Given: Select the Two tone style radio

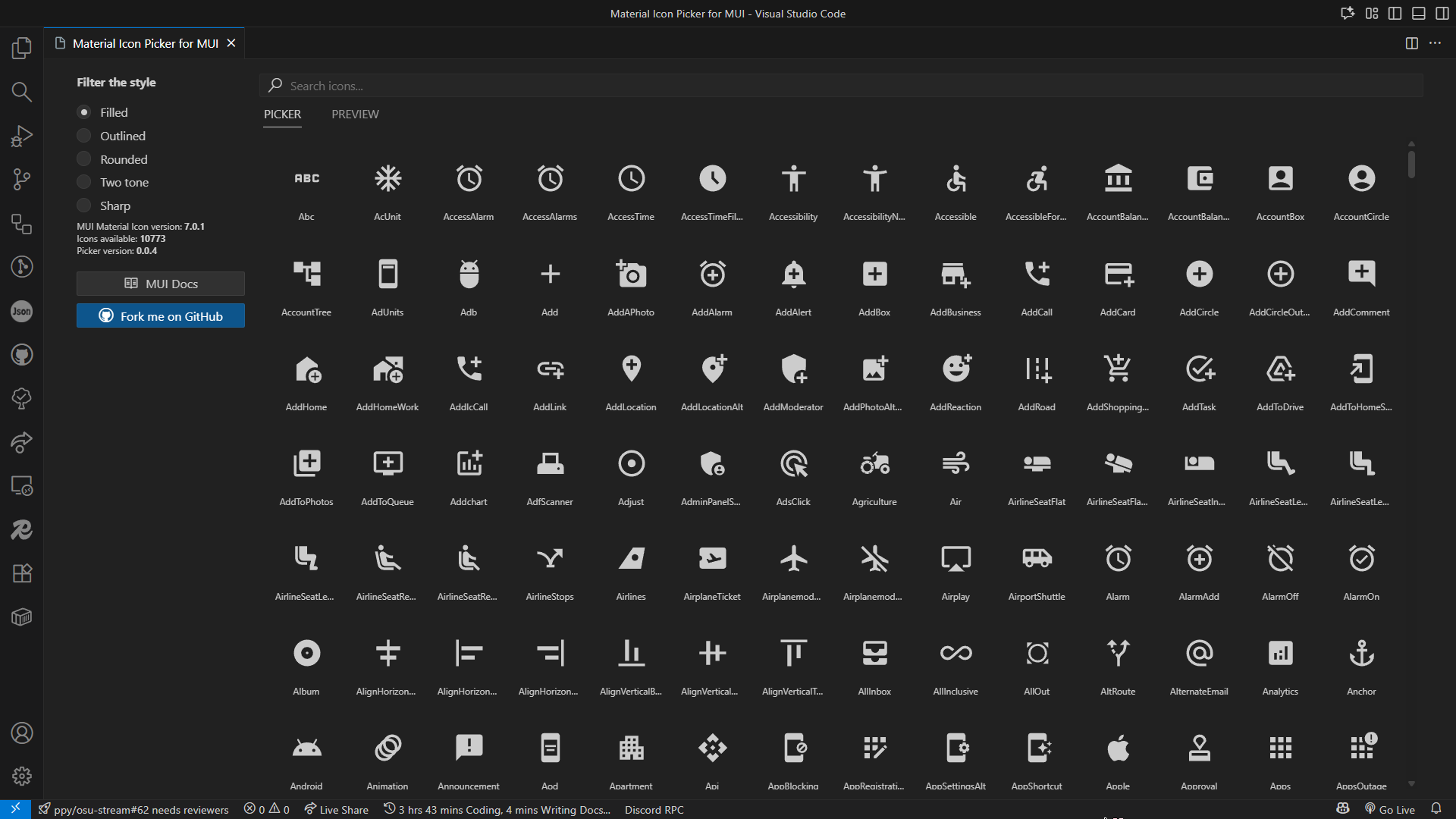Looking at the screenshot, I should [84, 182].
